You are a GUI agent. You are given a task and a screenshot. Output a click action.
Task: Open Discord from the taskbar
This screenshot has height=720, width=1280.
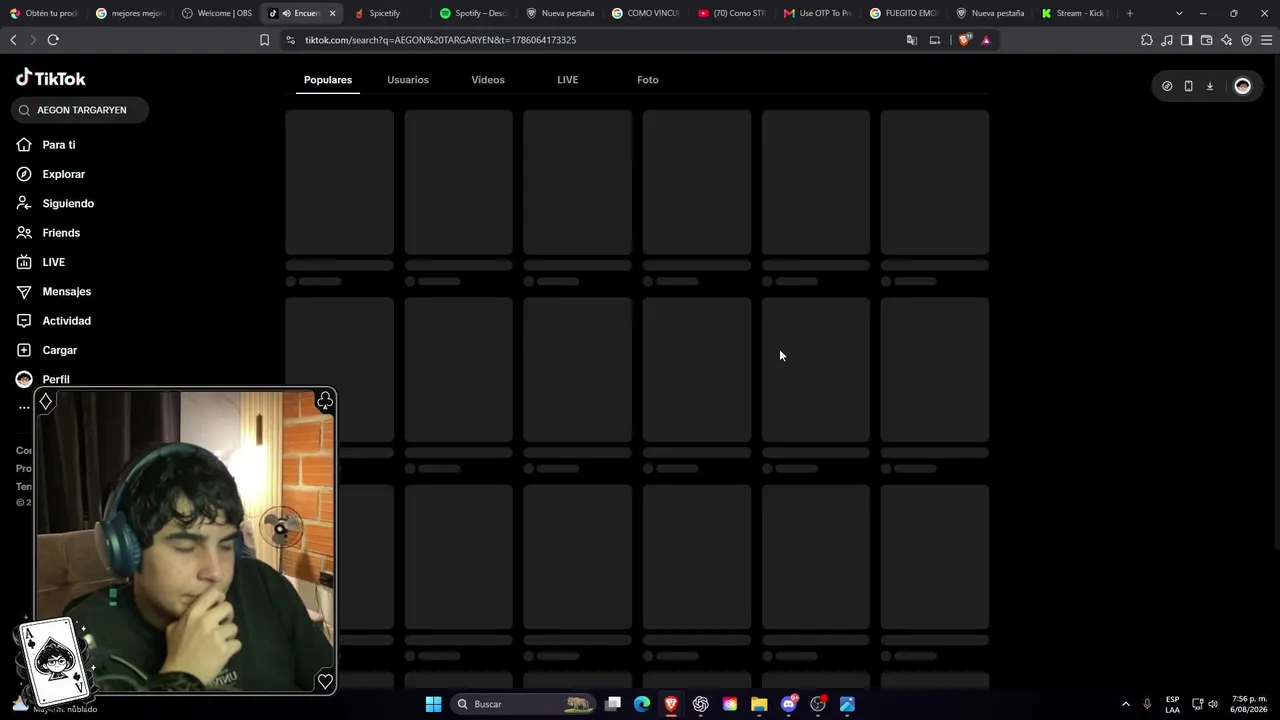tap(789, 704)
